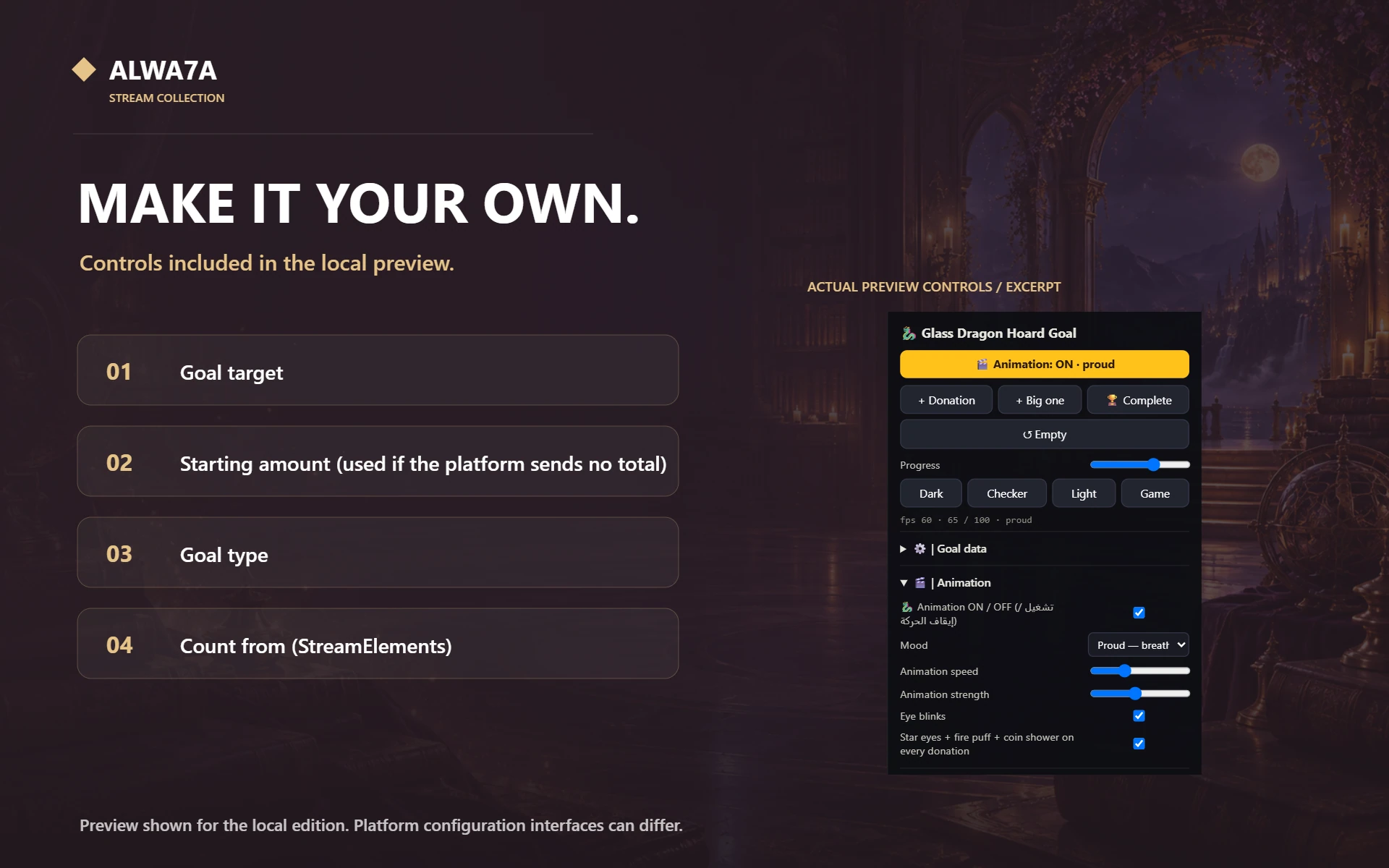Click the MAKE IT YOUR OWN. heading
This screenshot has width=1389, height=868.
pos(359,203)
